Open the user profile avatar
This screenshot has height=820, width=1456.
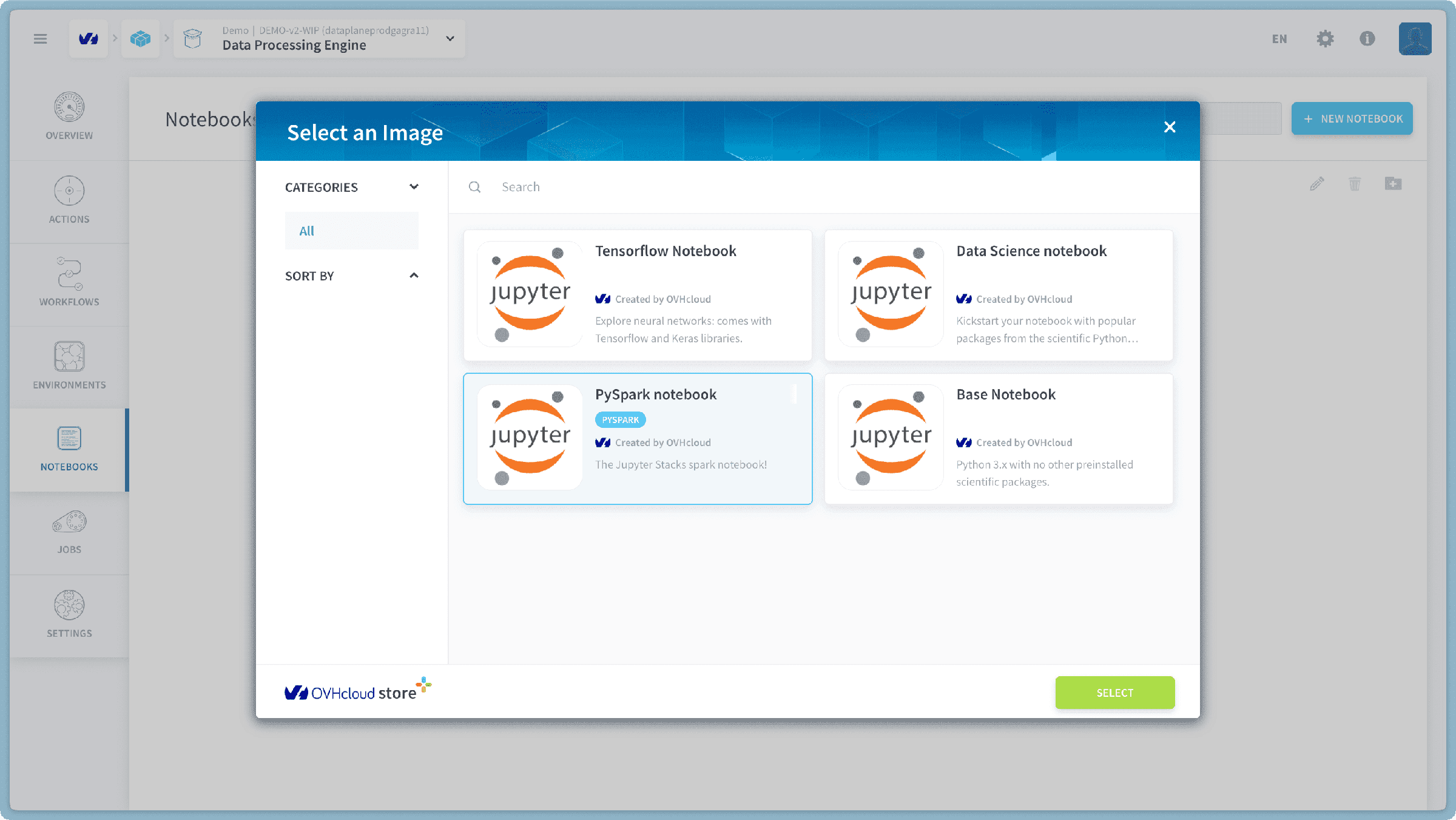coord(1415,39)
